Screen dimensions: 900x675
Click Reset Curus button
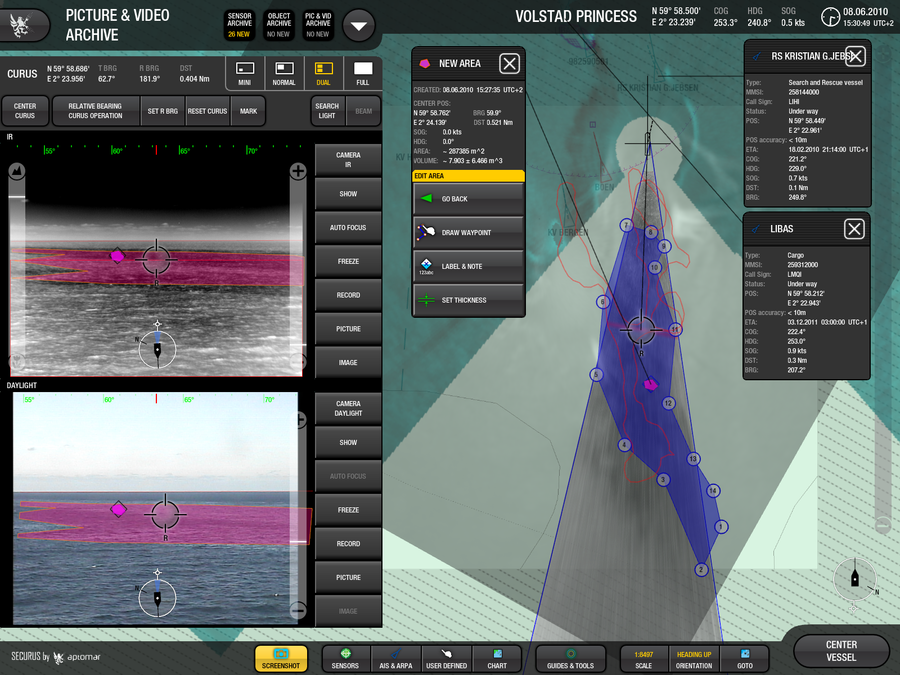[x=208, y=111]
